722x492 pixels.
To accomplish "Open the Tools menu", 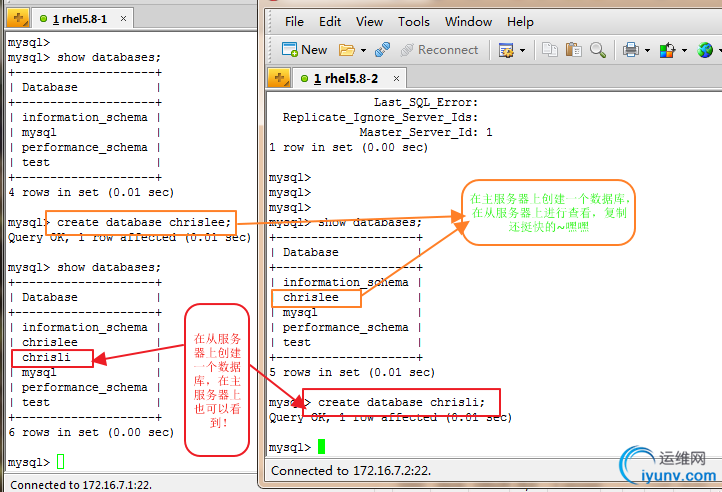I will point(413,22).
